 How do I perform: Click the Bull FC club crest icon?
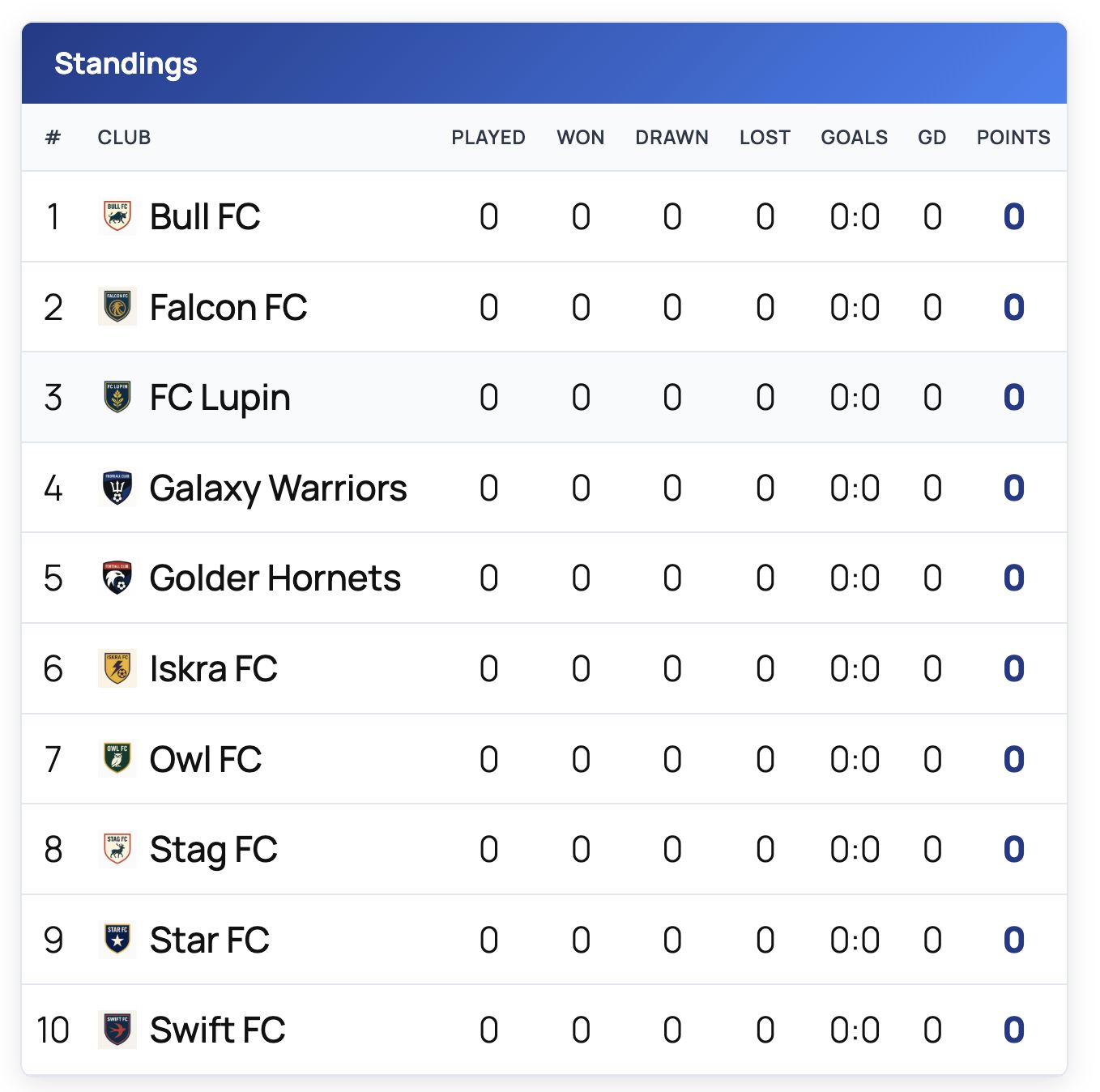[x=117, y=216]
